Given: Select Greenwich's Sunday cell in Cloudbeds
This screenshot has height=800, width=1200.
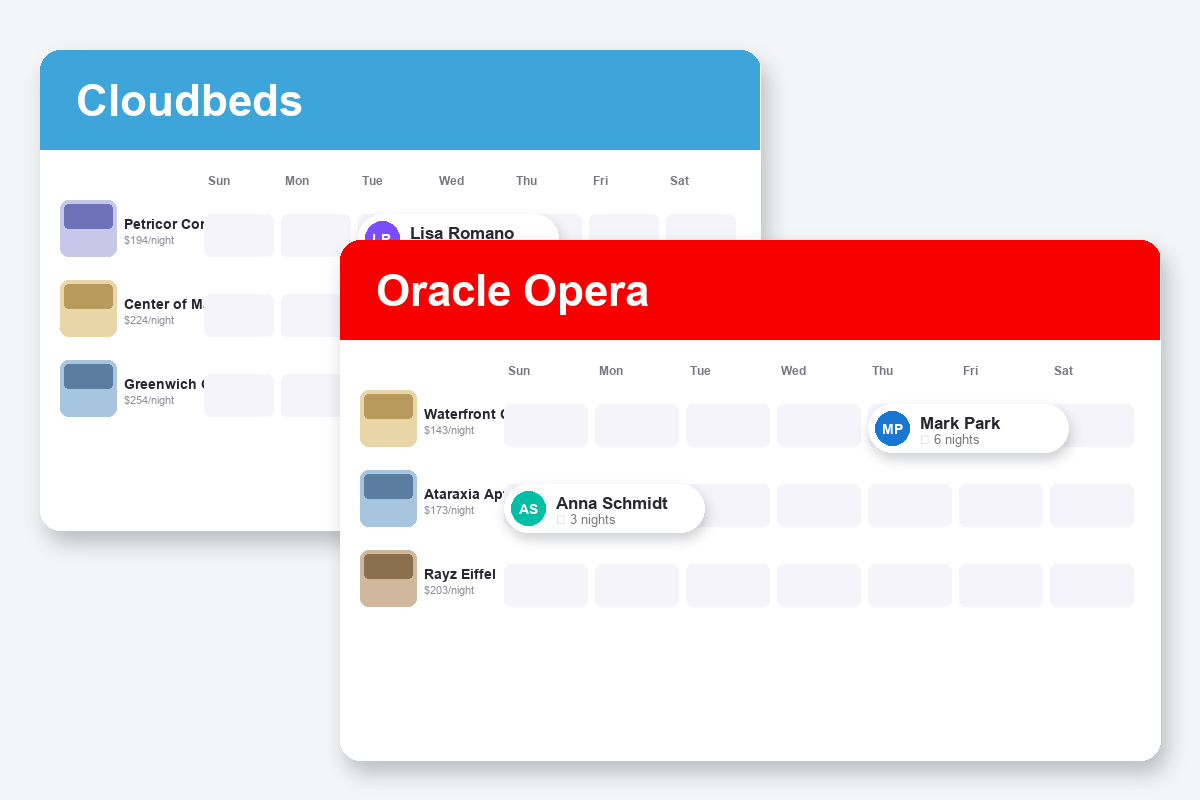Looking at the screenshot, I should (x=239, y=395).
